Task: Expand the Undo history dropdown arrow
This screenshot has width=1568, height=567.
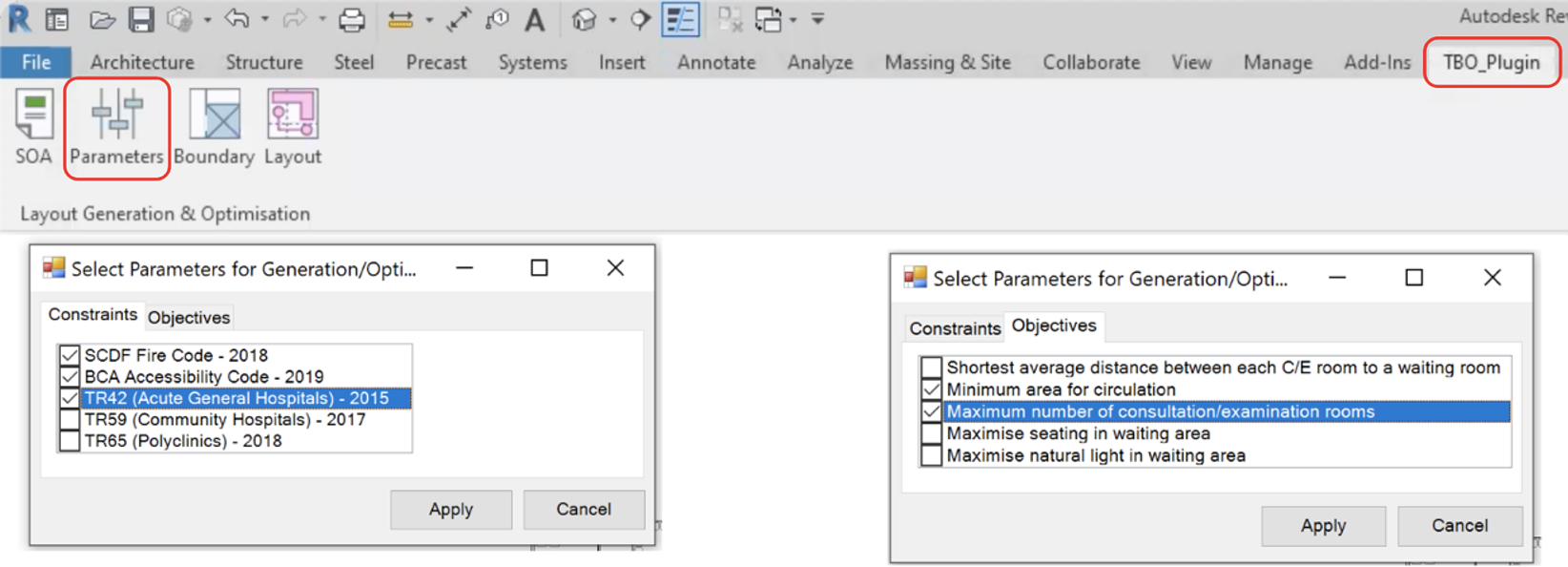Action: [264, 19]
